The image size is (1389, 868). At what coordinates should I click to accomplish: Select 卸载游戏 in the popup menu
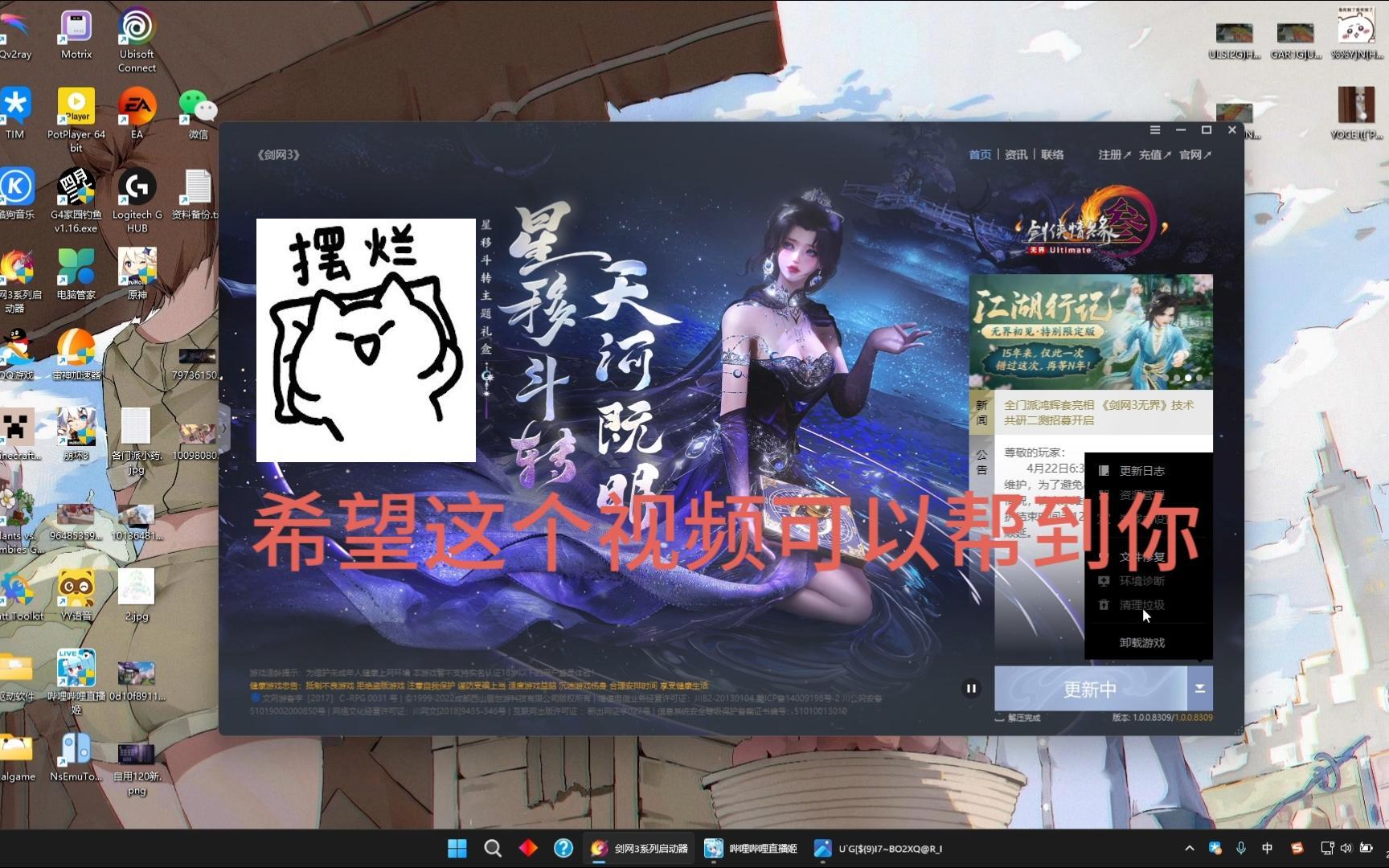coord(1141,643)
